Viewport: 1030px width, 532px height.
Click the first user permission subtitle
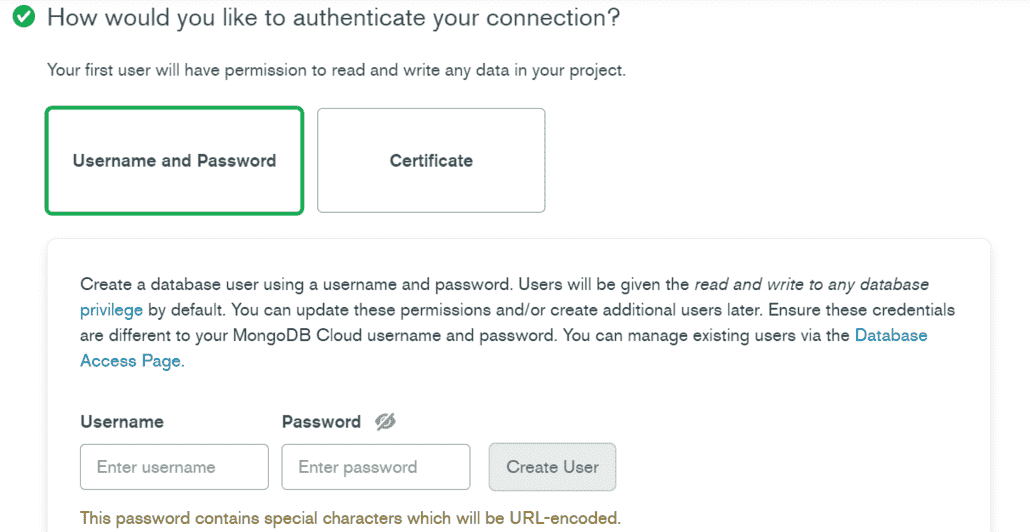(336, 70)
